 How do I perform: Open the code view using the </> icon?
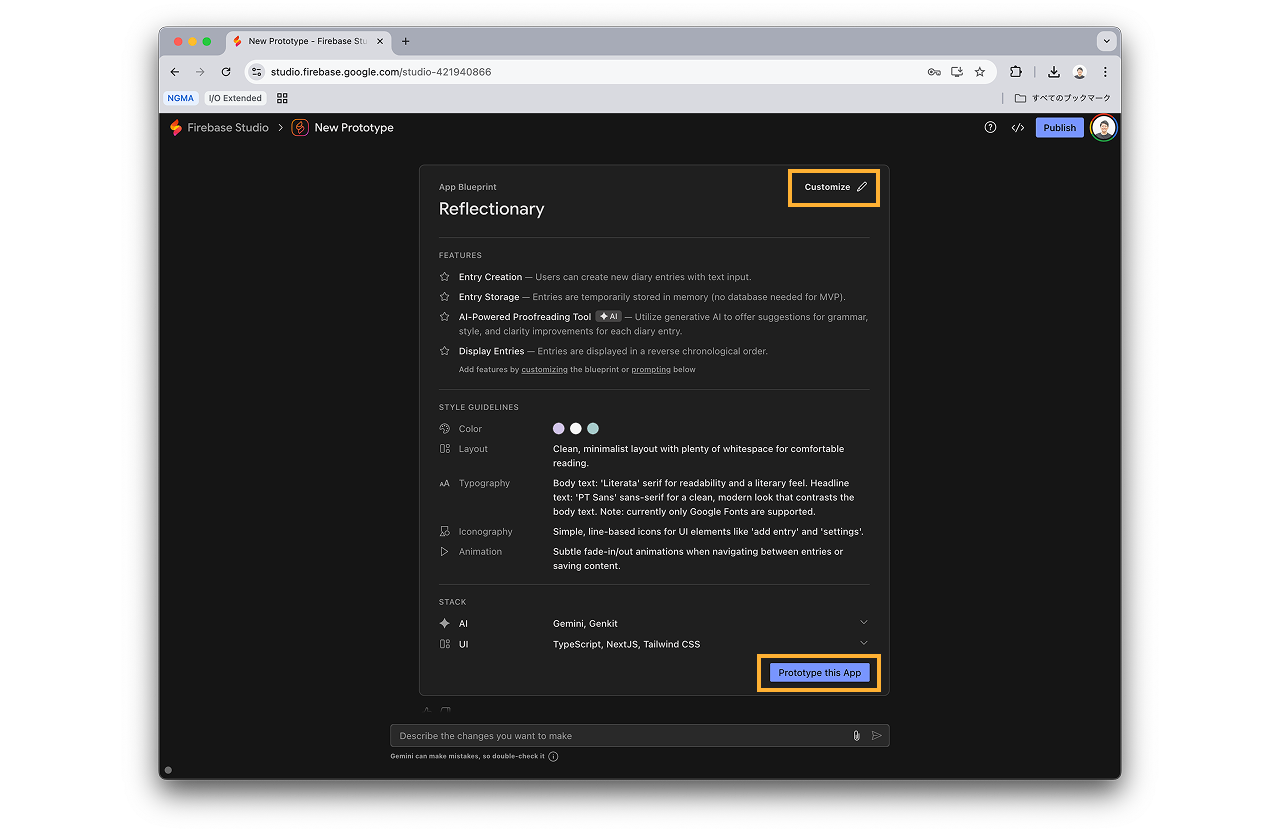(x=1018, y=127)
